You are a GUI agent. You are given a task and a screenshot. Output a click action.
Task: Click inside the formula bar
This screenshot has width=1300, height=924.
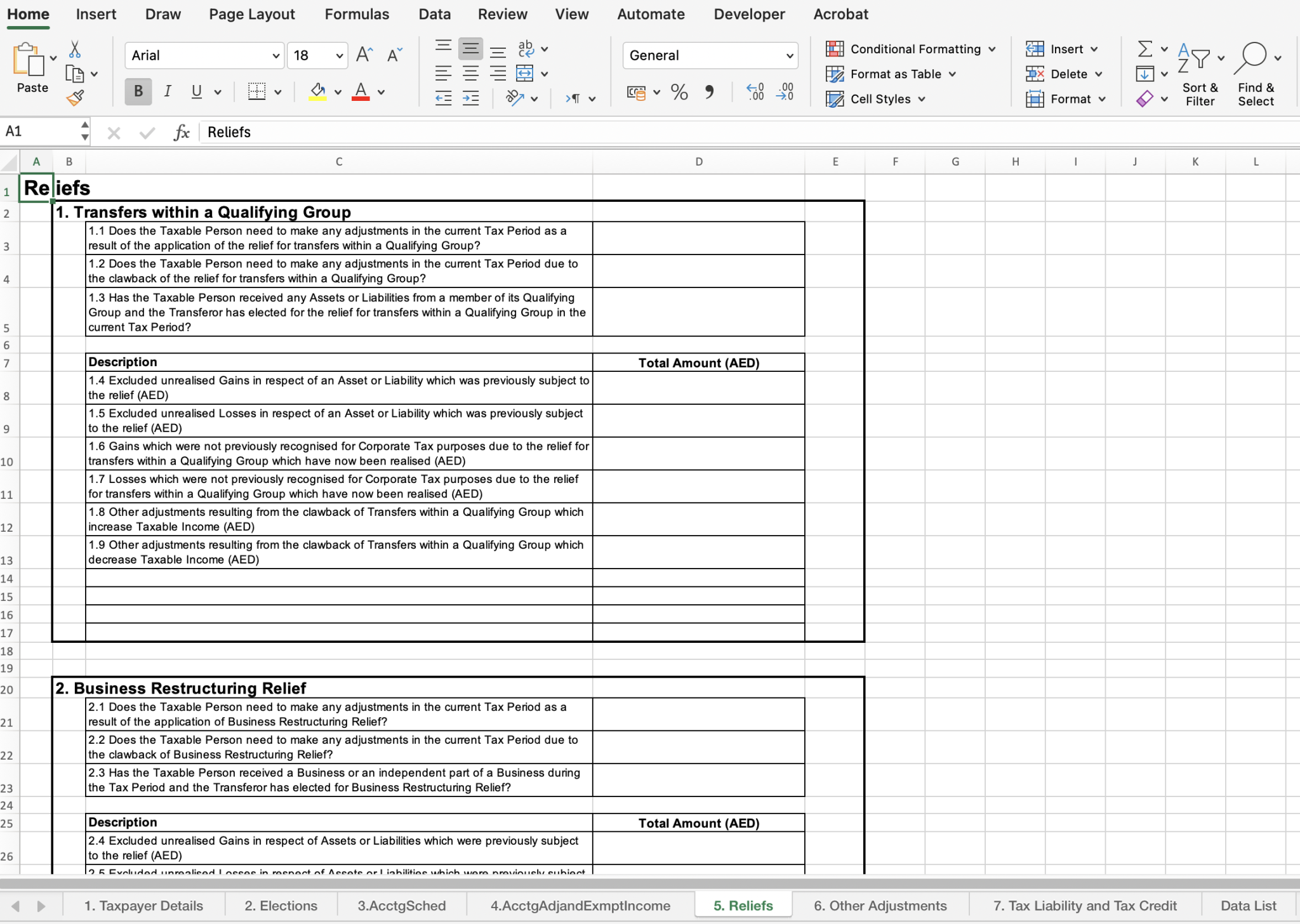pos(444,131)
